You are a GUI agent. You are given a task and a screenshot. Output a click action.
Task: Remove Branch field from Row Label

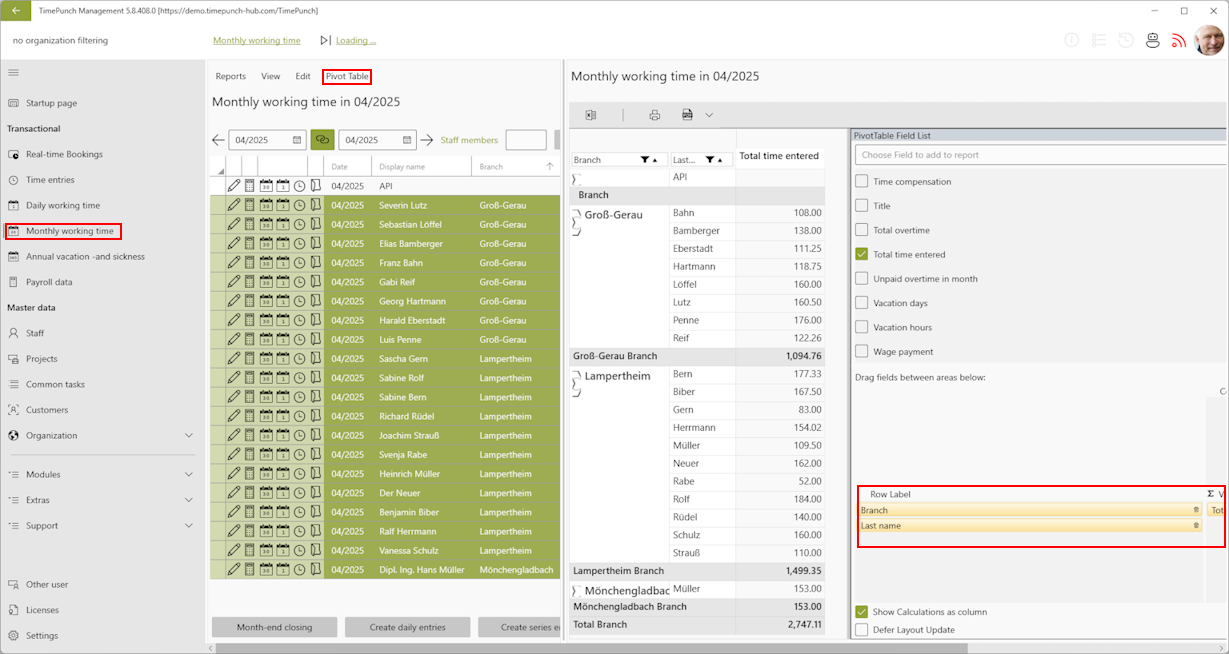(x=1196, y=510)
